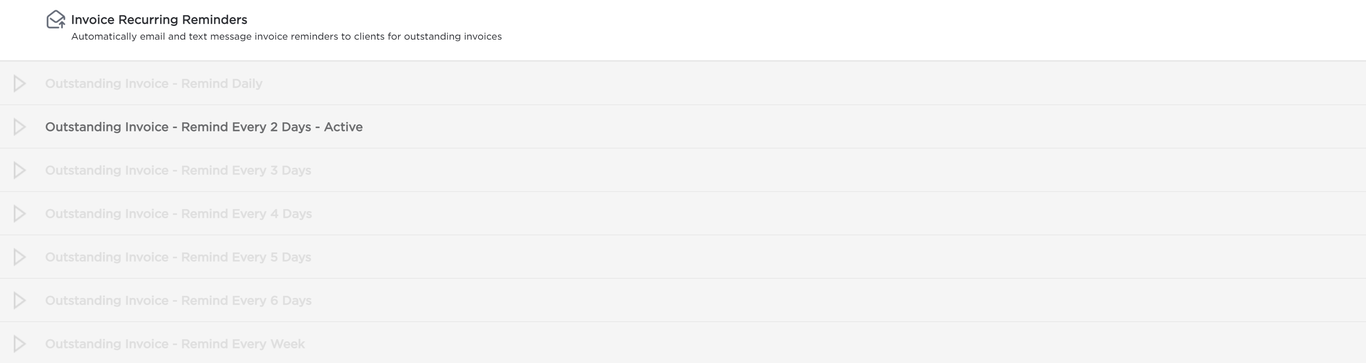The image size is (1366, 363).
Task: Unfold the Remind Every 6 Days triangle icon
Action: (19, 301)
